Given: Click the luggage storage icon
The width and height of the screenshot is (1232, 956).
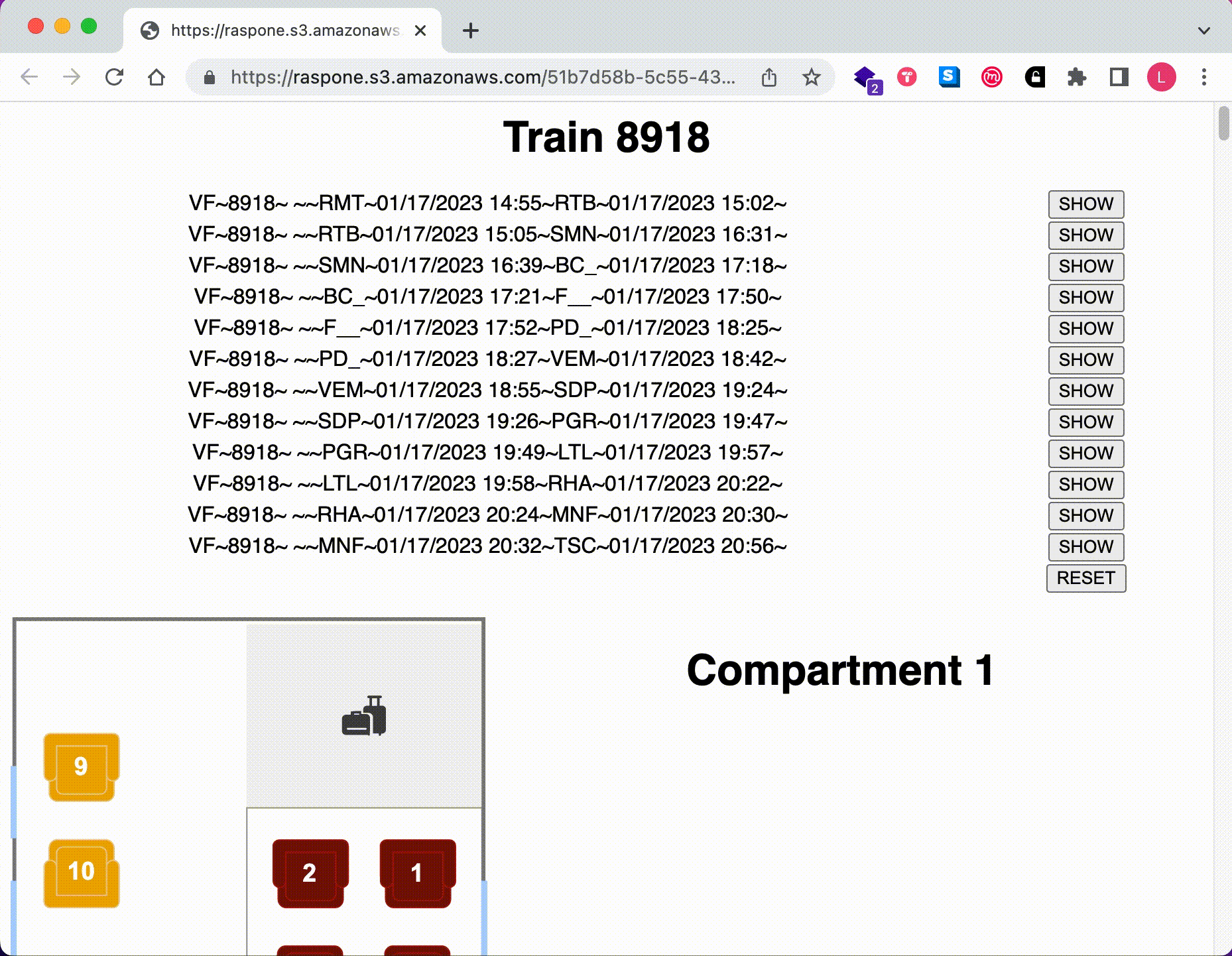Looking at the screenshot, I should [x=364, y=715].
